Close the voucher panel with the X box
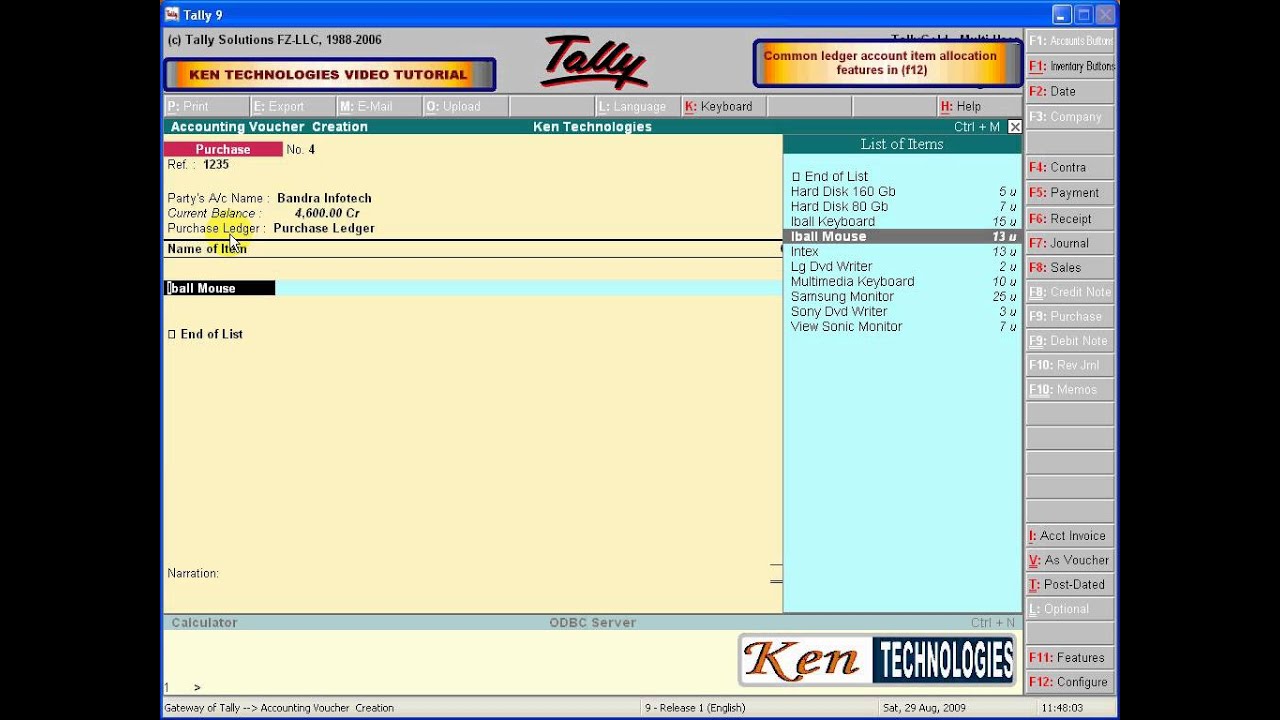Screen dimensions: 1280x720 click(x=1014, y=127)
